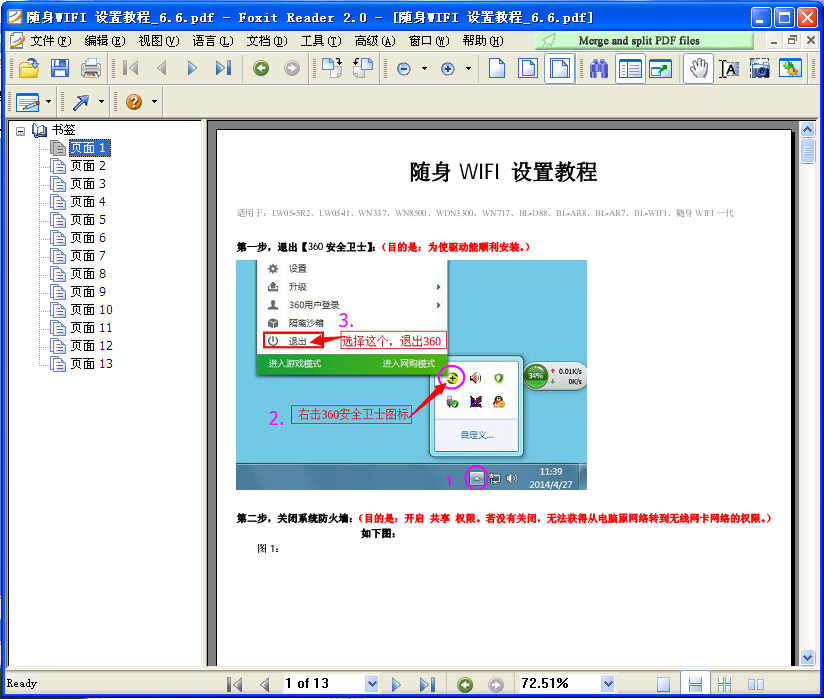Open the 高级(A) menu
The image size is (824, 699).
point(375,40)
